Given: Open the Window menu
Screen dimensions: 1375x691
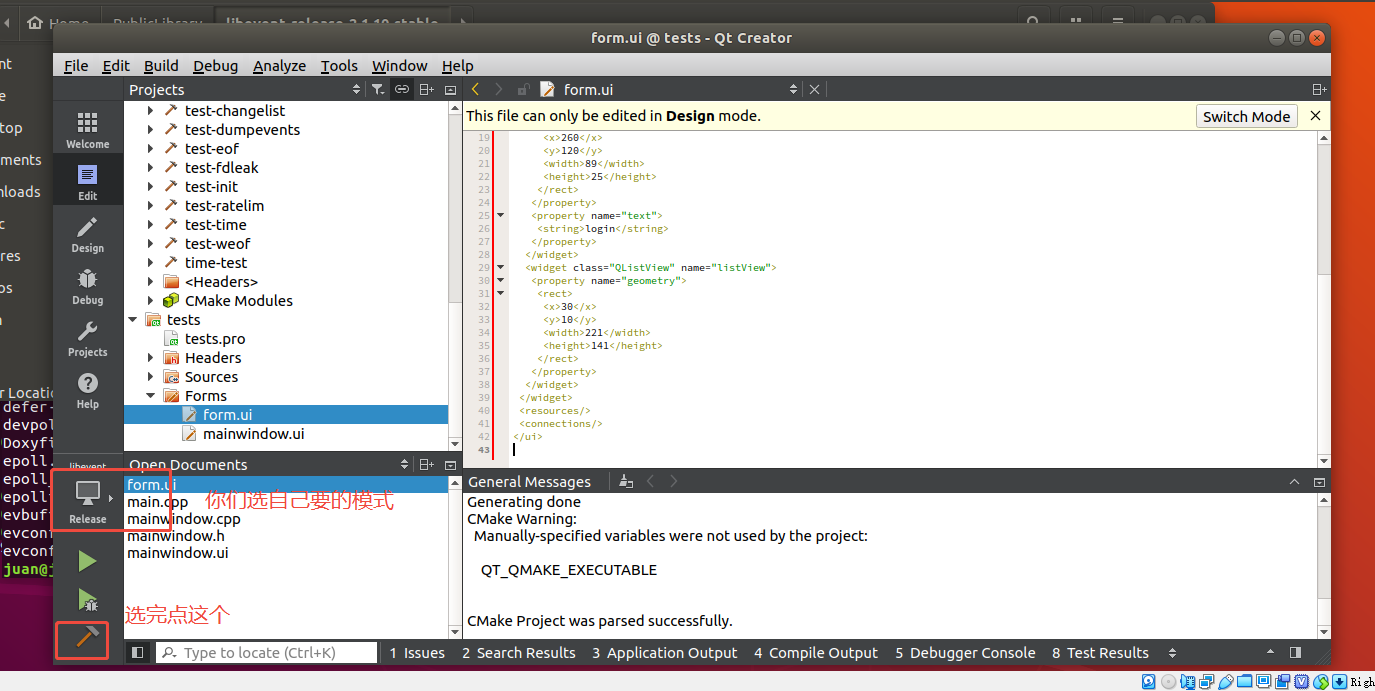Looking at the screenshot, I should tap(399, 65).
